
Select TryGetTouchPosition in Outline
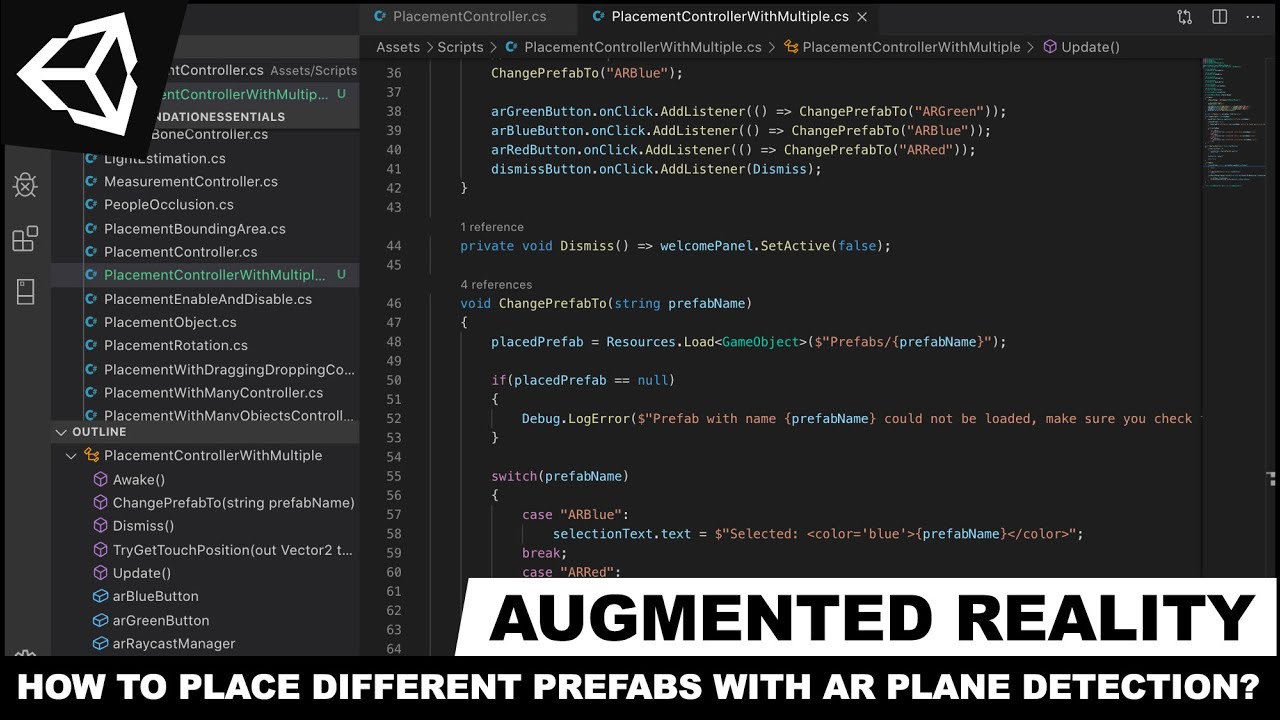click(x=232, y=549)
